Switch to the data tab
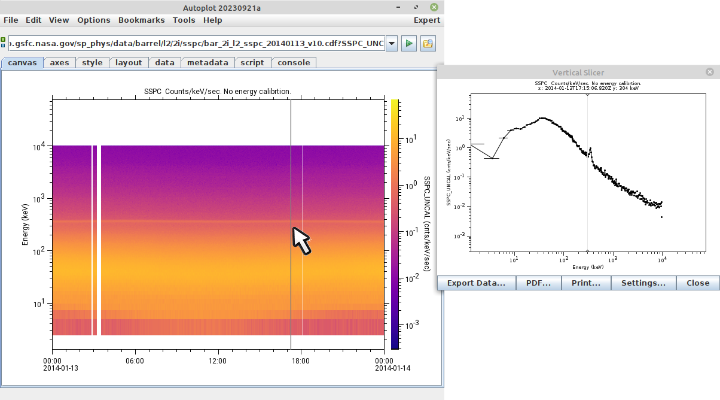 click(x=164, y=62)
